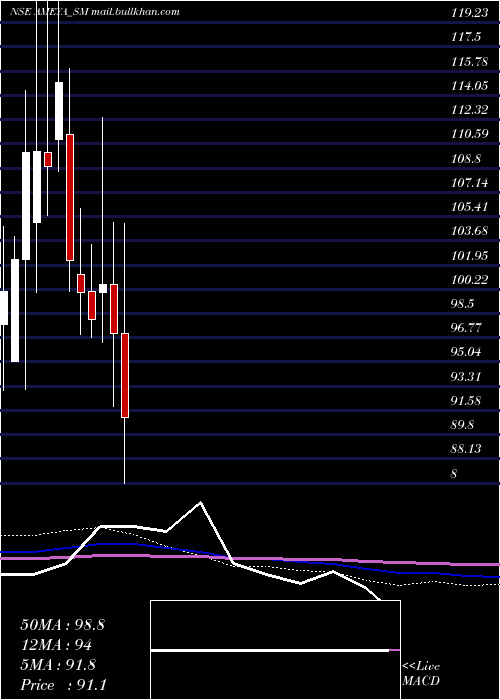Click the 50MA : 98.8 reading

pos(62,625)
